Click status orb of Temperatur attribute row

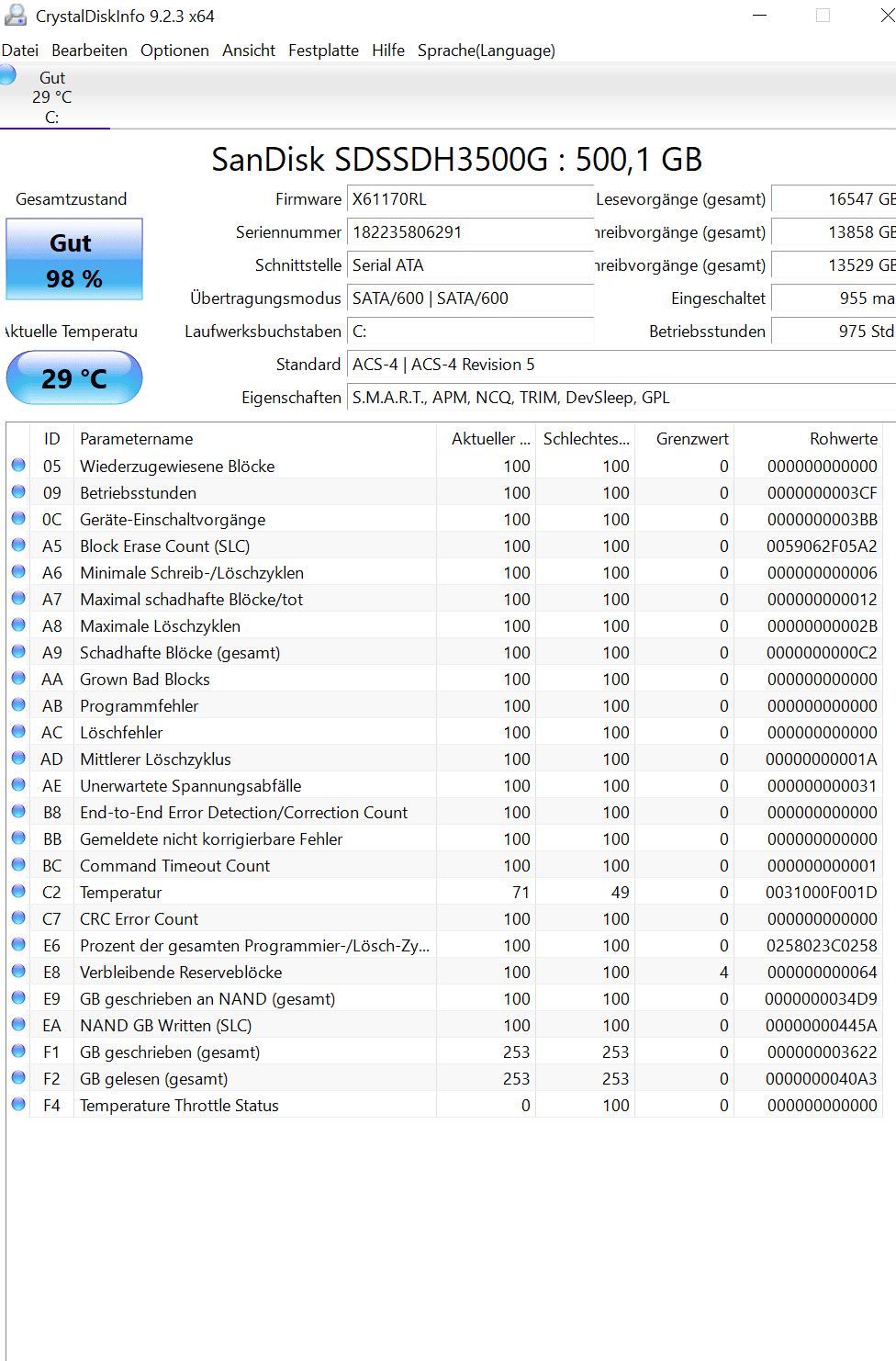tap(18, 891)
